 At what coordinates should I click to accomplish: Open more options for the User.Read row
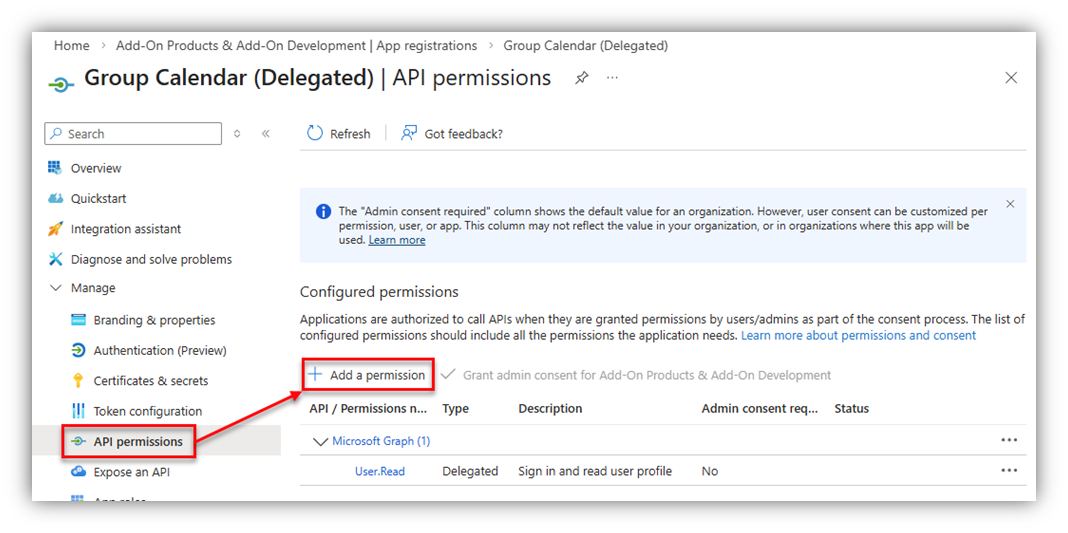(1009, 471)
